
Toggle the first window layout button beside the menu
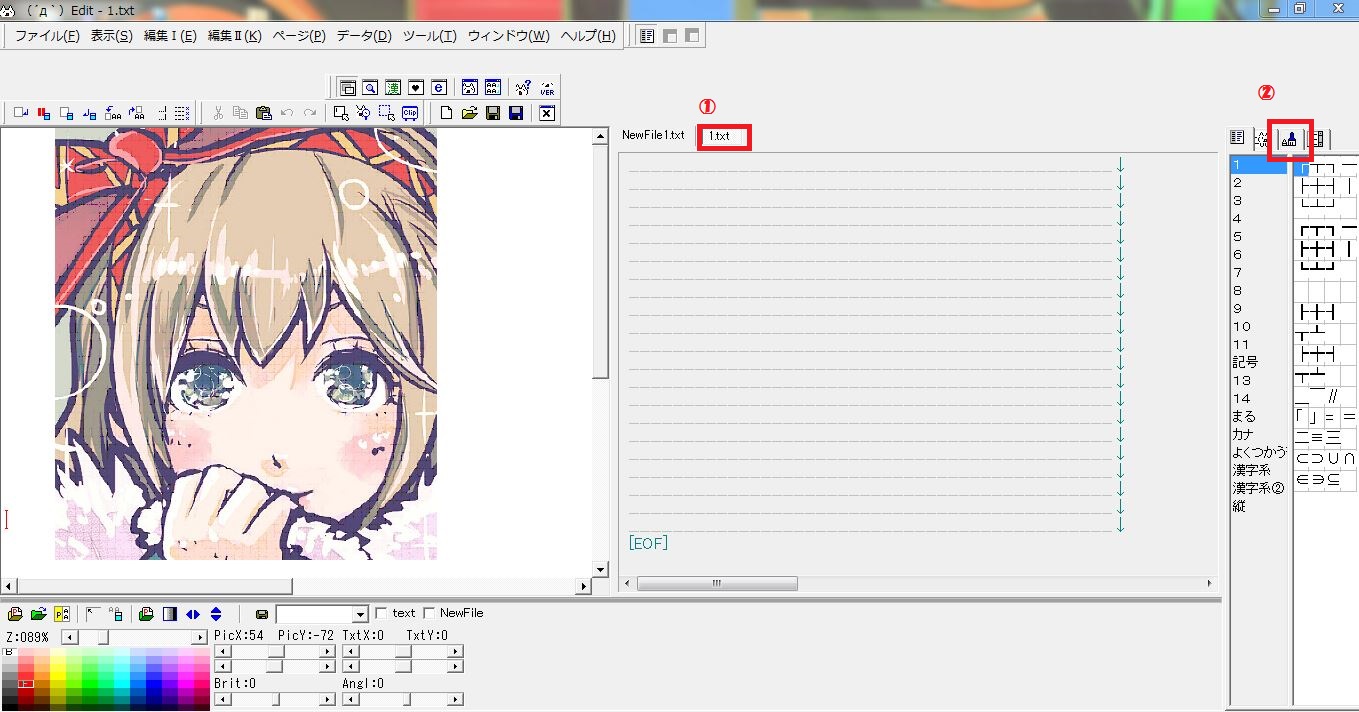[x=647, y=36]
